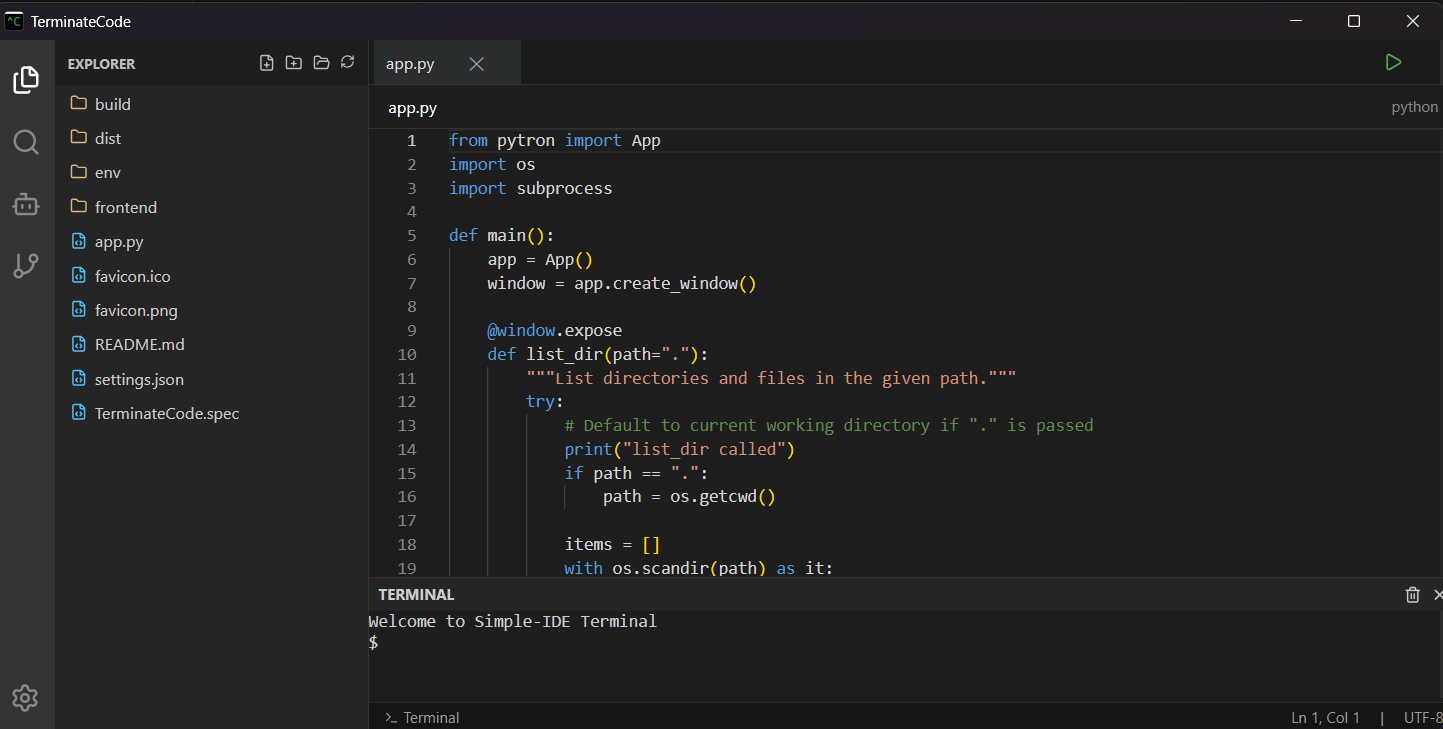
Task: Switch to the app.py editor tab
Action: point(409,62)
